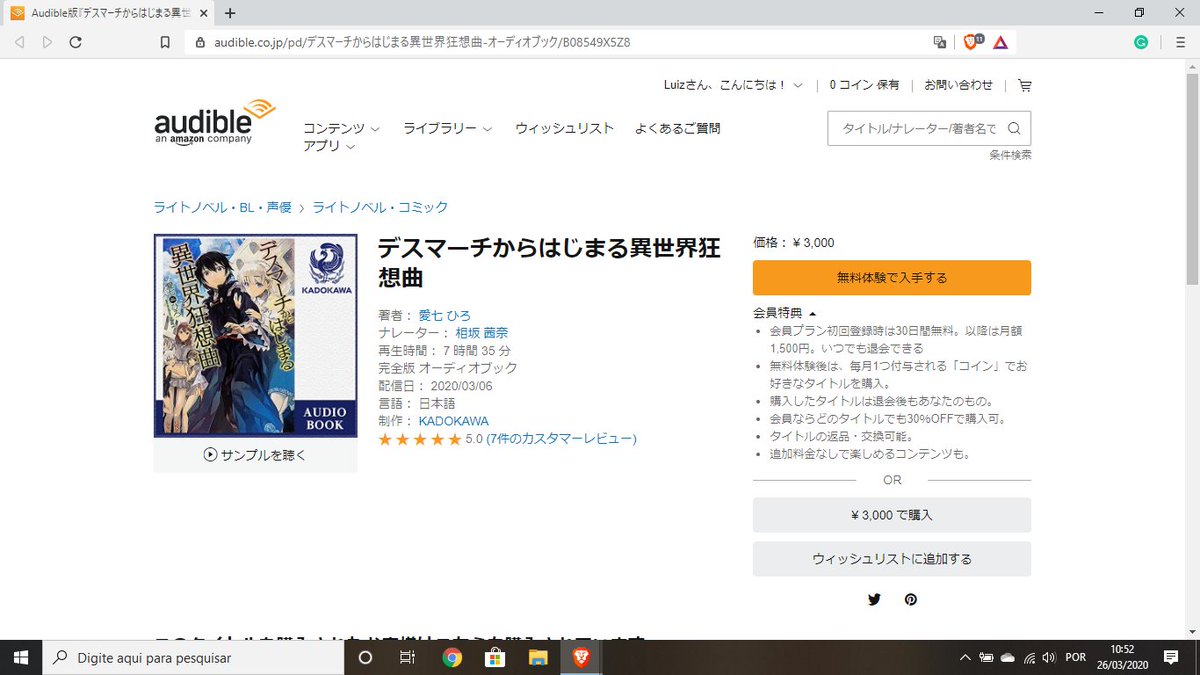
Task: Bookmark this page icon
Action: [x=165, y=42]
